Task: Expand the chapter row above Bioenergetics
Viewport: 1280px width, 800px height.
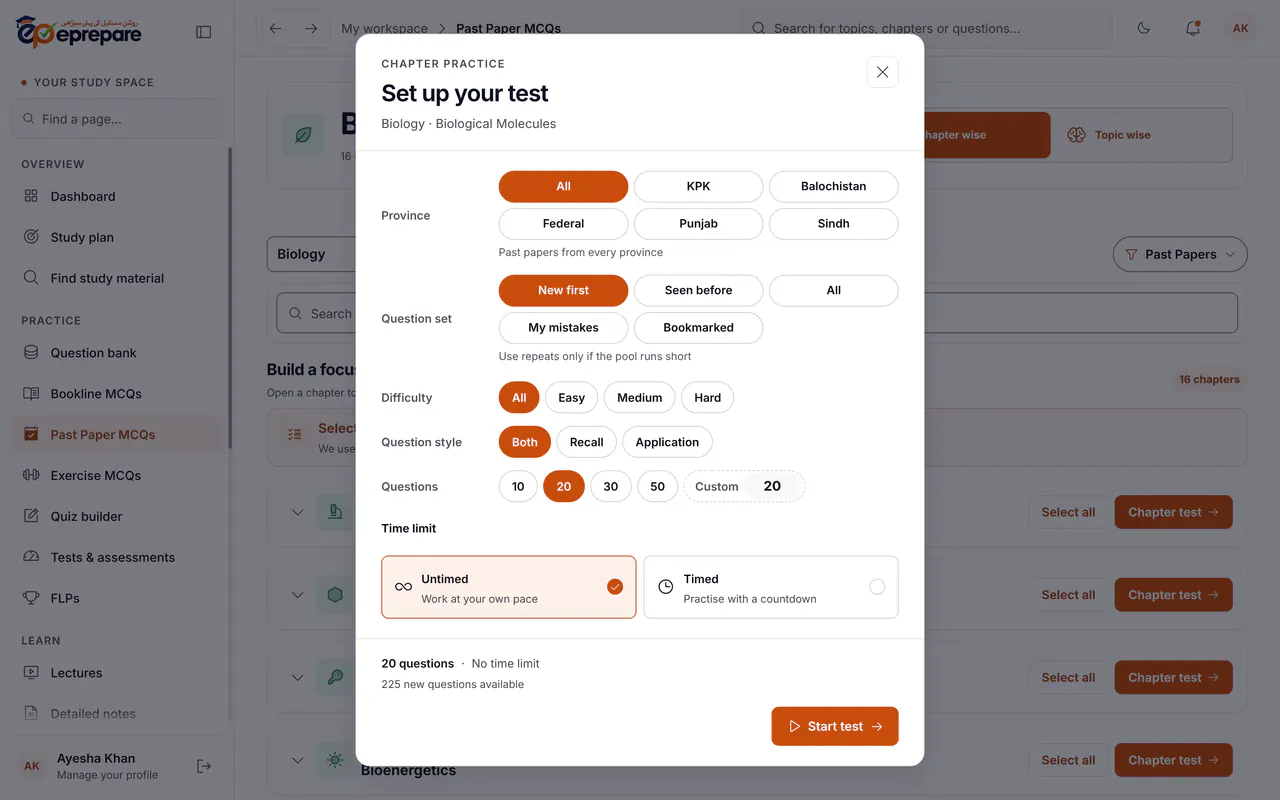Action: pyautogui.click(x=297, y=677)
